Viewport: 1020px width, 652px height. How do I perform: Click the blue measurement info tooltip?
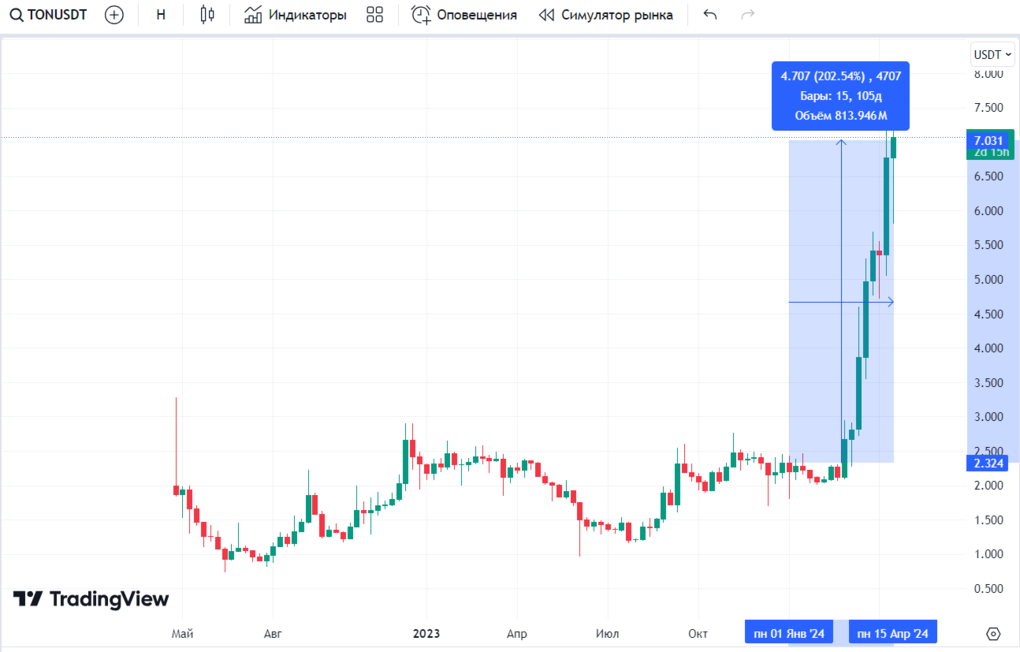click(841, 96)
